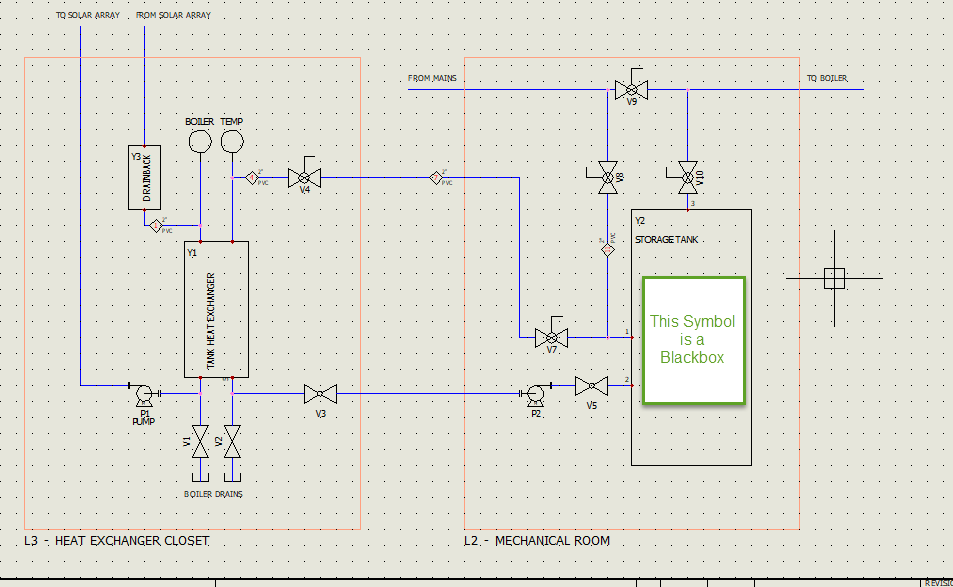Select the Y1 tank heat exchanger box
Screen dimensions: 953x587
click(216, 309)
